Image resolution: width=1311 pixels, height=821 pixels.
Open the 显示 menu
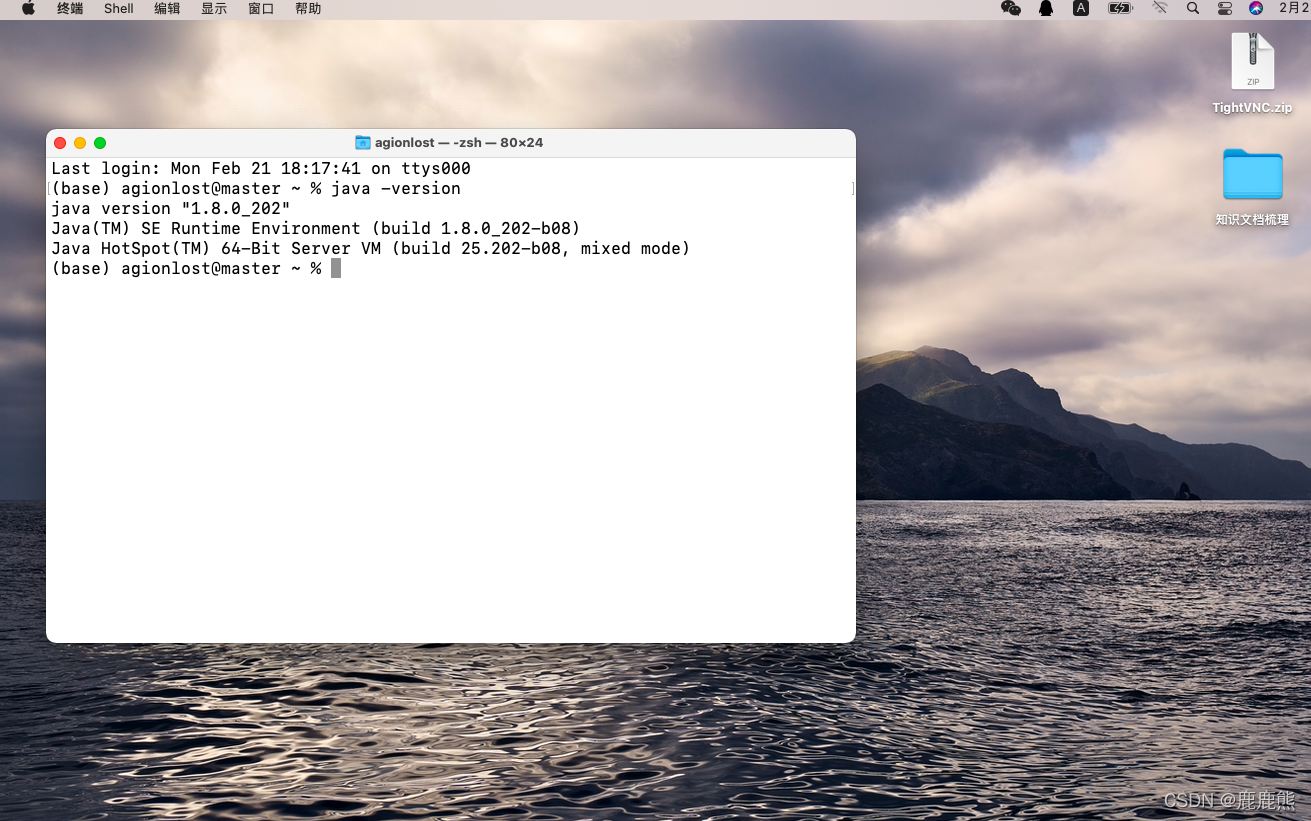[x=213, y=8]
